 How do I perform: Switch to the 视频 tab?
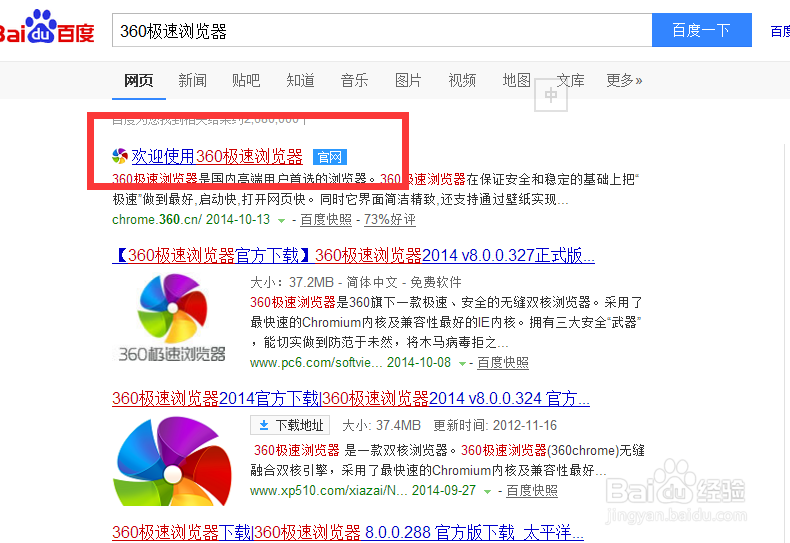pos(462,81)
